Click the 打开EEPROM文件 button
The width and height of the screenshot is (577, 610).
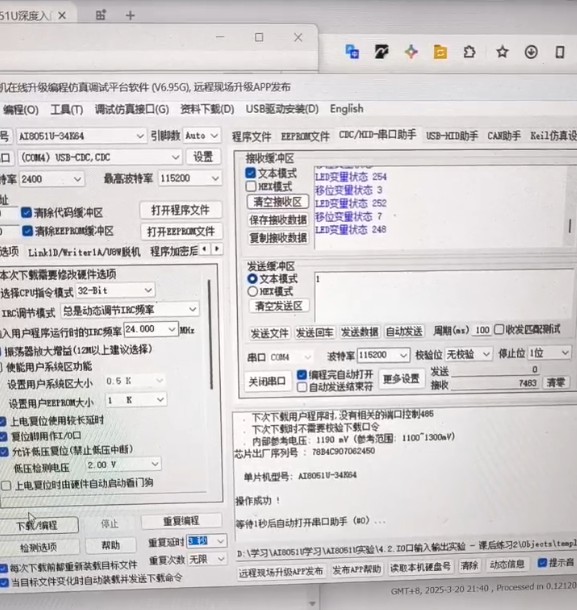181,231
